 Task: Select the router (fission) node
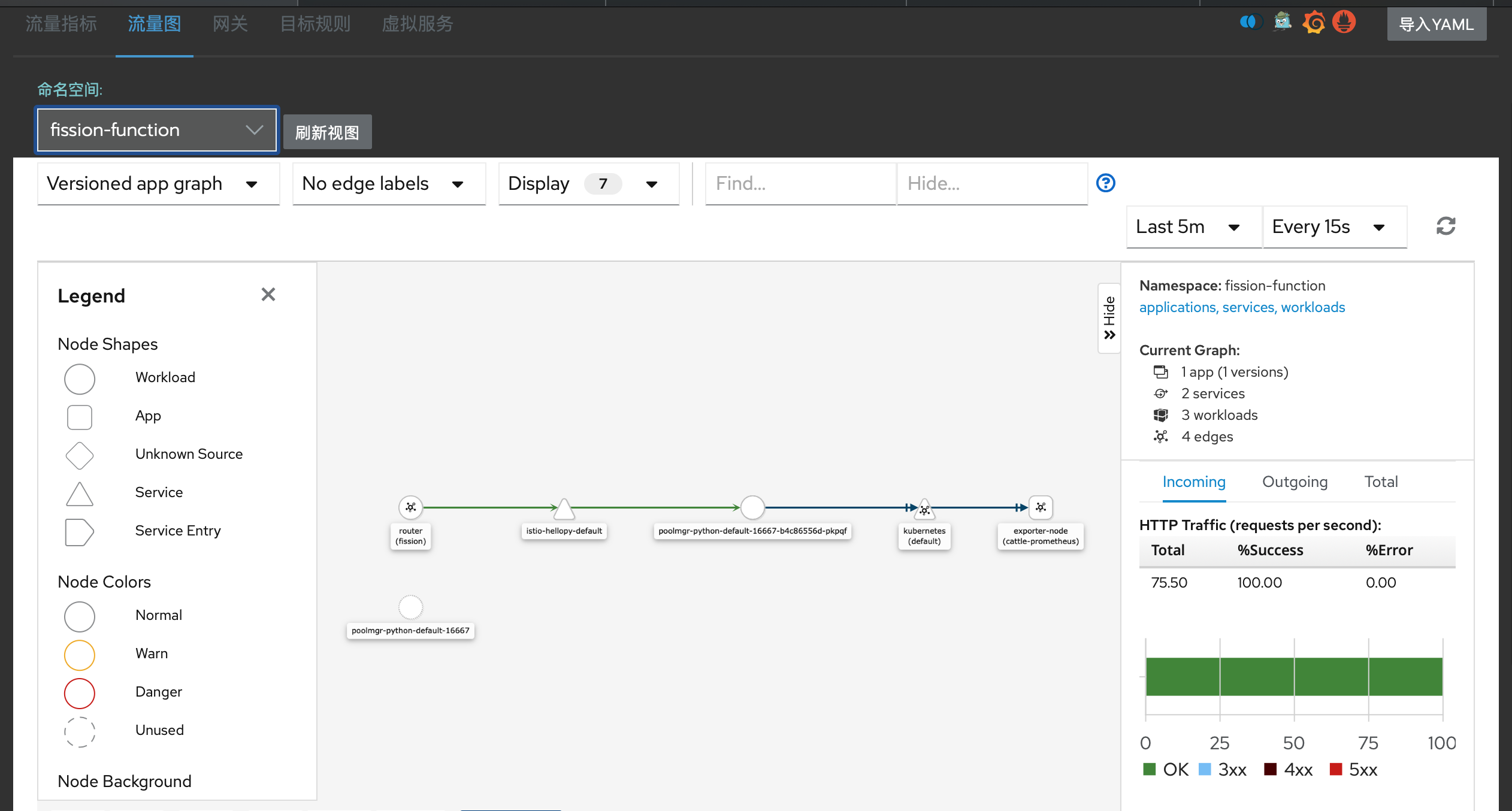point(411,507)
